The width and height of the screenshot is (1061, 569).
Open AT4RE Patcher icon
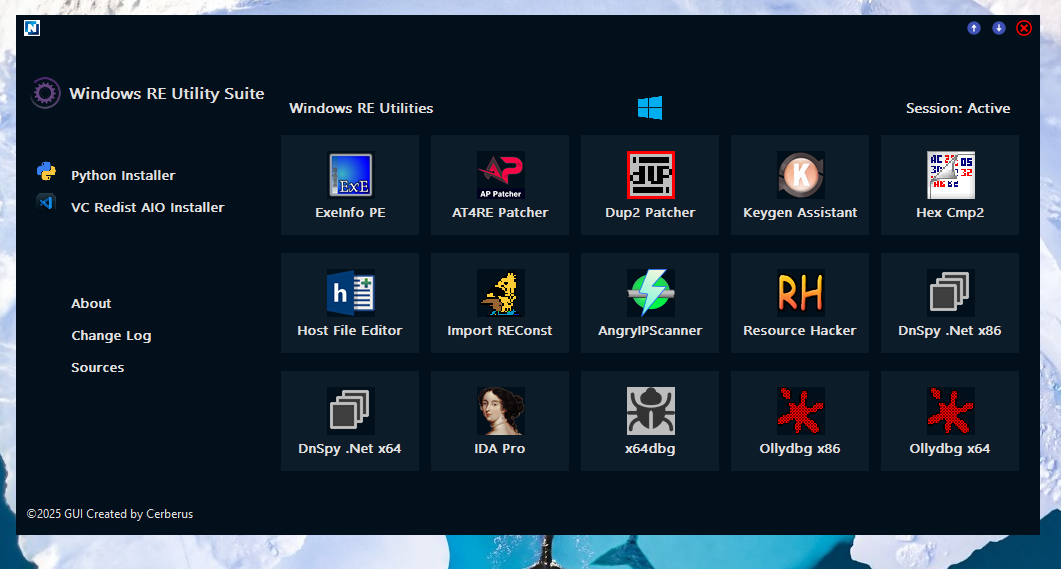tap(500, 175)
